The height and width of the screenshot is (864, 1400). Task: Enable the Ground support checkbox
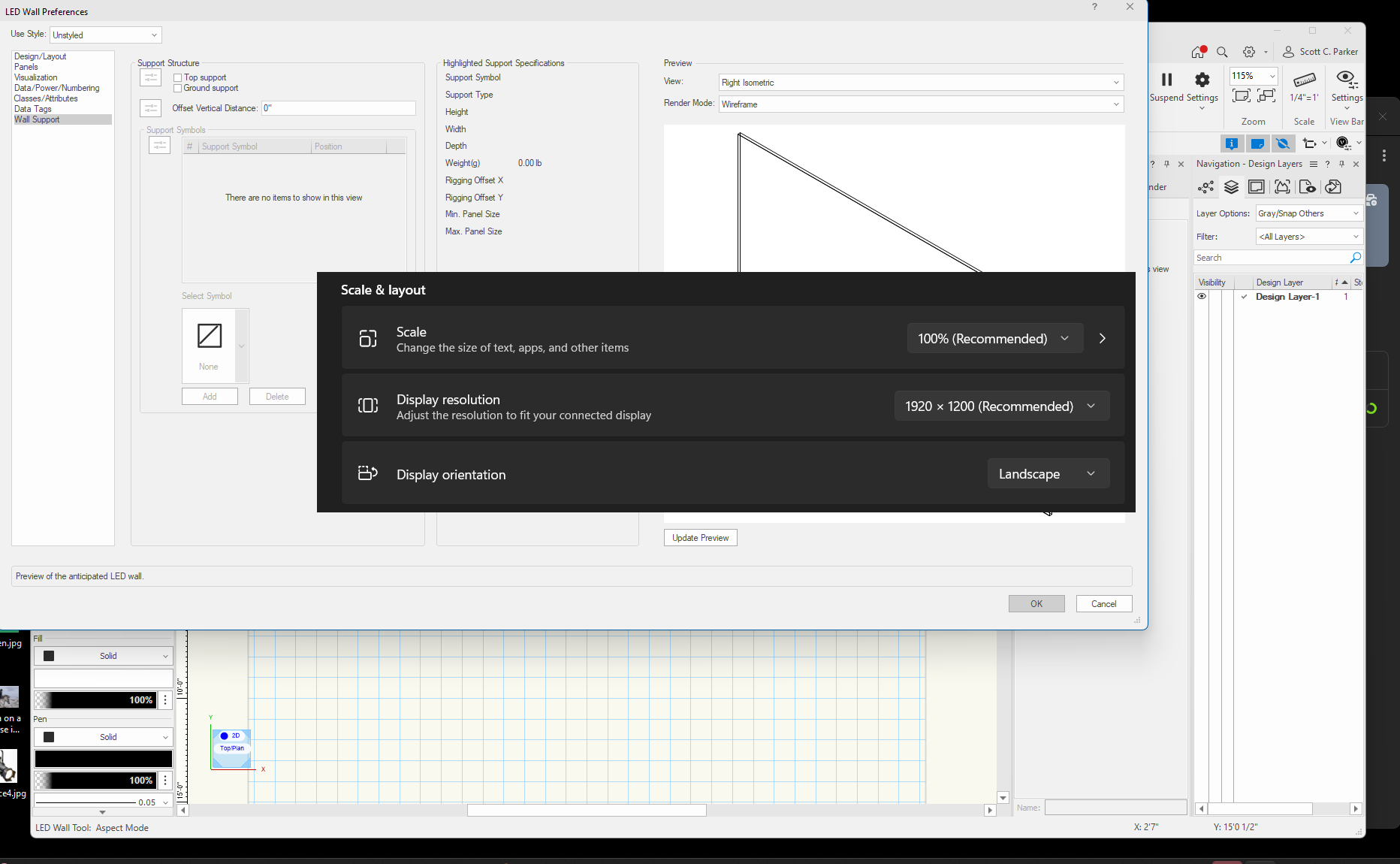coord(178,89)
